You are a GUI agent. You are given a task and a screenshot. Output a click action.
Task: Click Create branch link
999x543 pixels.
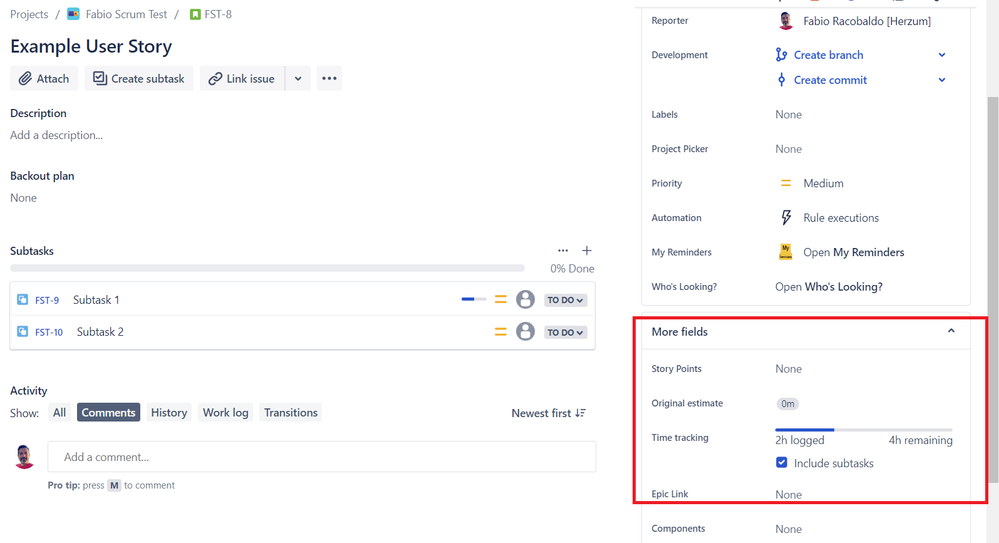(x=828, y=55)
